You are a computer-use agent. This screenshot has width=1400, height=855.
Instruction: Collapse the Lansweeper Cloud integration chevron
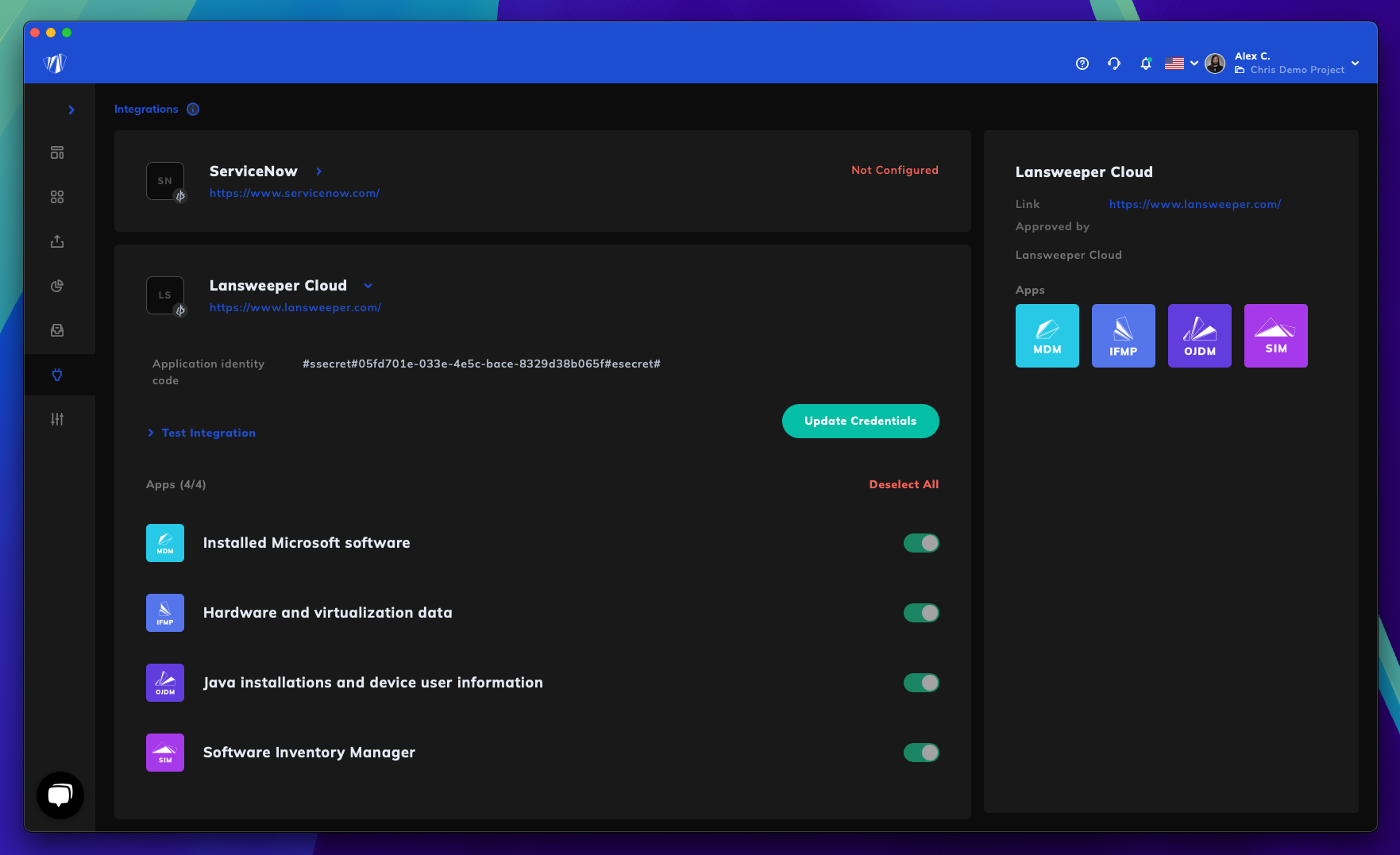pos(368,286)
